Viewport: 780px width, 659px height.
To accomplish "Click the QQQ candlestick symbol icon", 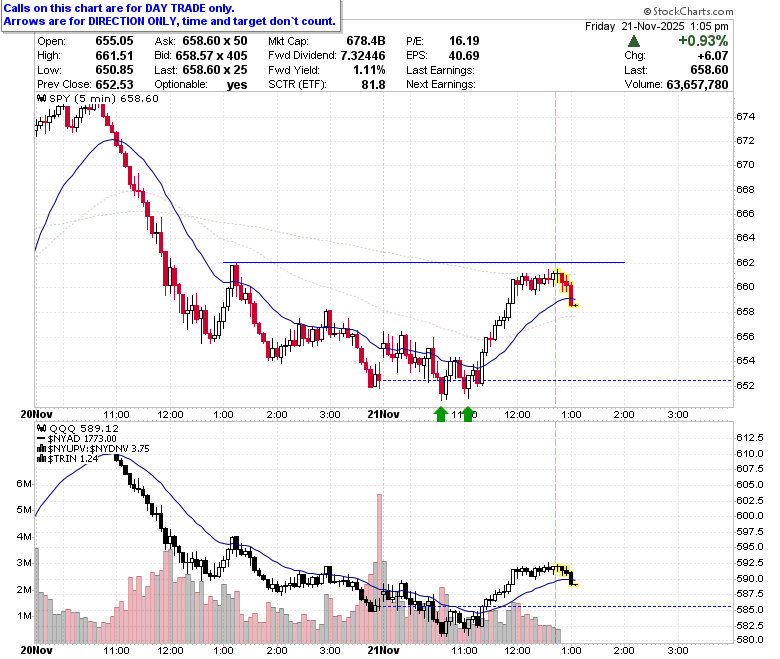I will coord(42,428).
